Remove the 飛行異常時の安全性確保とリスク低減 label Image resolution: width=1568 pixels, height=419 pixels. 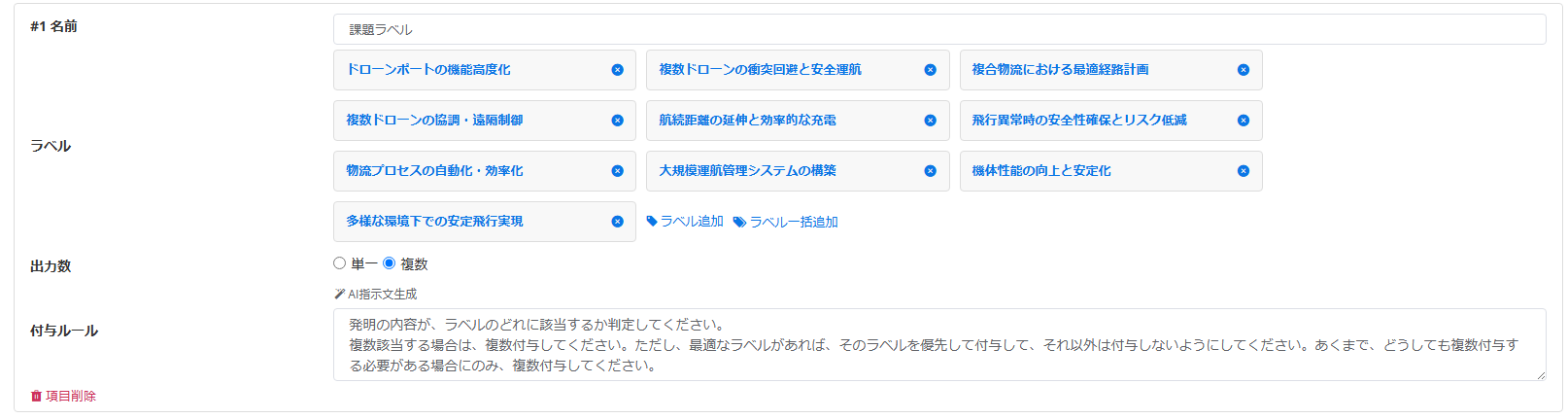(x=1243, y=121)
